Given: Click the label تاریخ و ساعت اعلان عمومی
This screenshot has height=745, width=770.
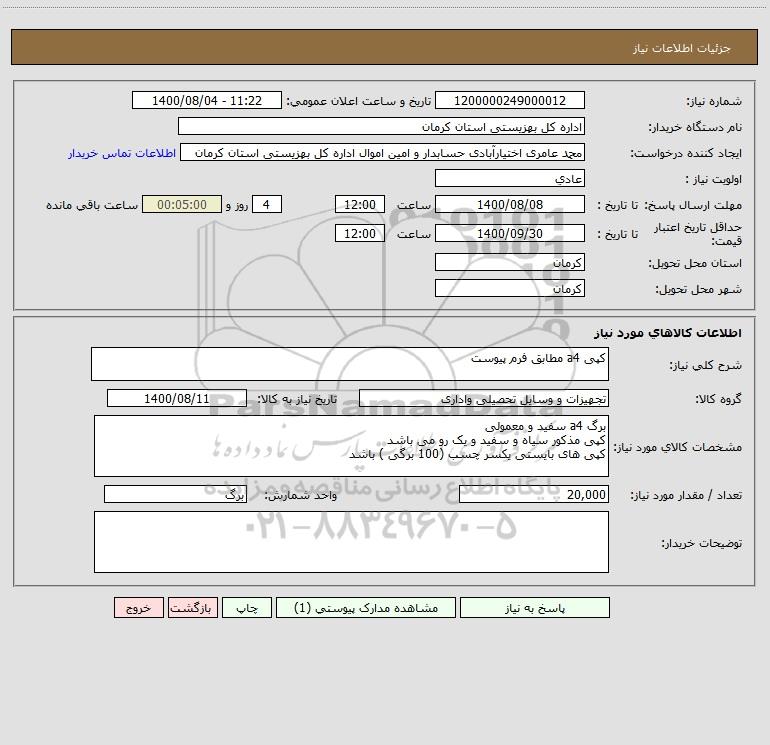Looking at the screenshot, I should click(359, 102).
